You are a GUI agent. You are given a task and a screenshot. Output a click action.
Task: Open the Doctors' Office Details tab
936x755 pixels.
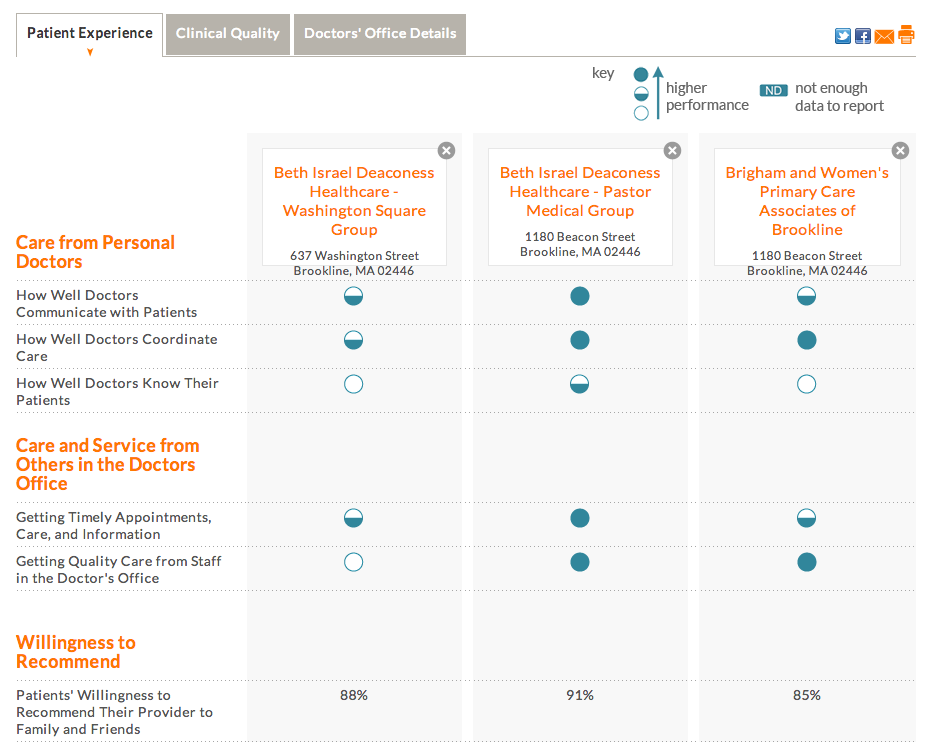coord(380,34)
